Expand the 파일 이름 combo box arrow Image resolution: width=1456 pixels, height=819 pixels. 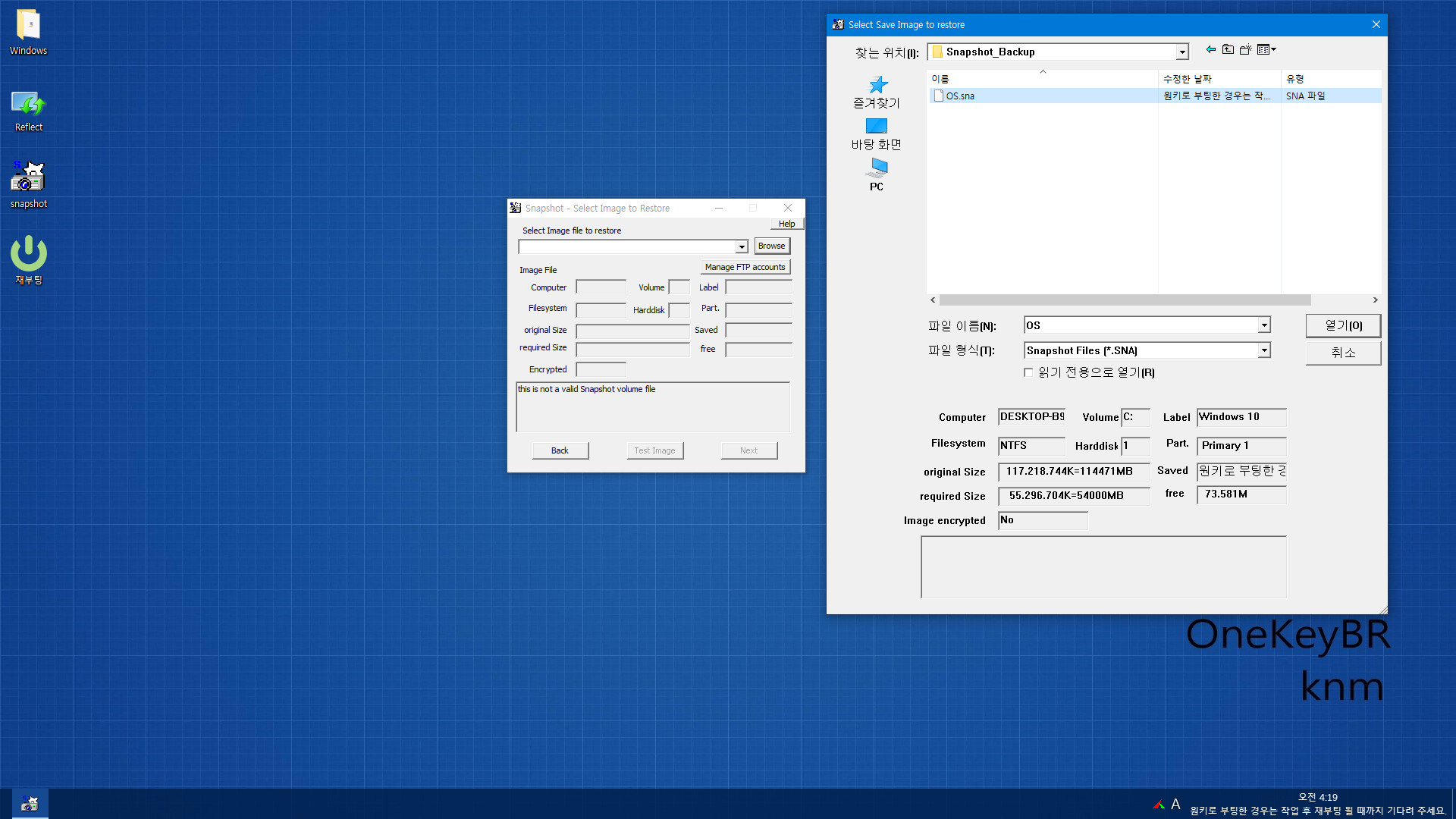(1264, 325)
